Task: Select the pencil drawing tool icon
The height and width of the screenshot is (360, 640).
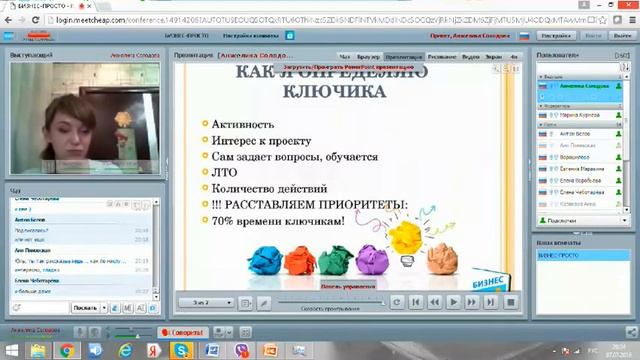Action: pos(264,303)
